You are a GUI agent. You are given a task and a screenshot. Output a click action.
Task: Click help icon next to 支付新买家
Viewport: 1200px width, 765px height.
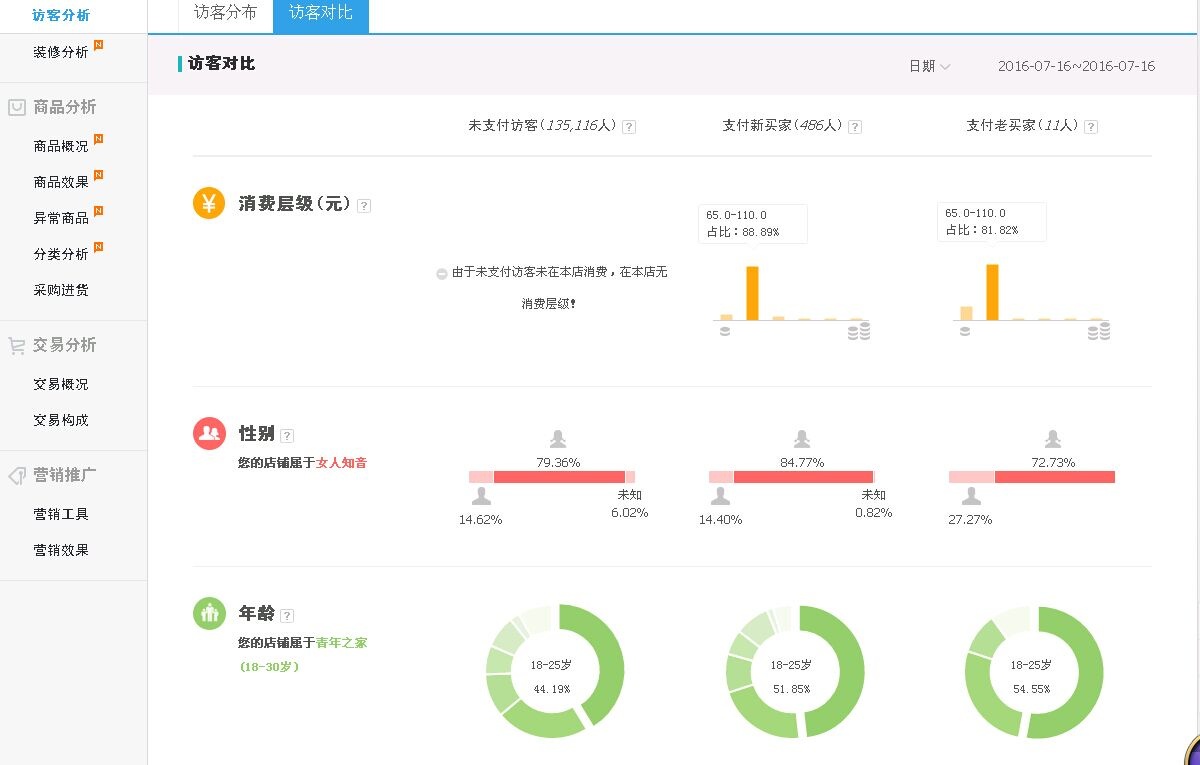[854, 127]
